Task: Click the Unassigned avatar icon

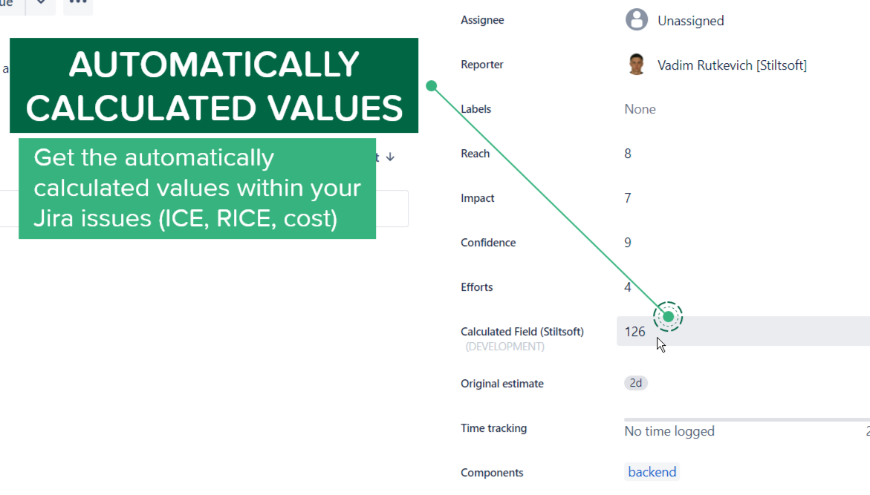Action: 636,19
